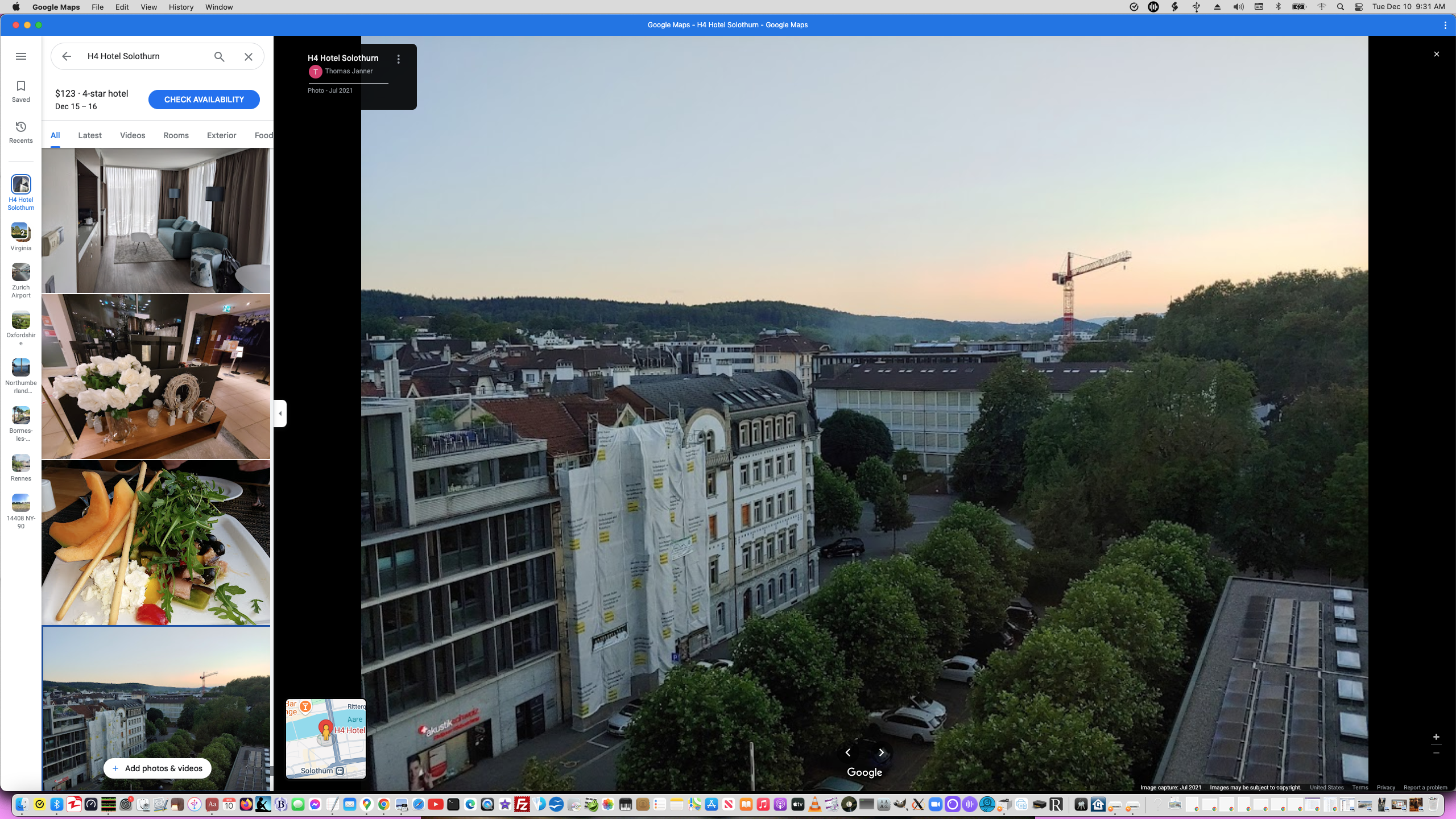Viewport: 1456px width, 819px height.
Task: Open the History menu
Action: click(181, 7)
